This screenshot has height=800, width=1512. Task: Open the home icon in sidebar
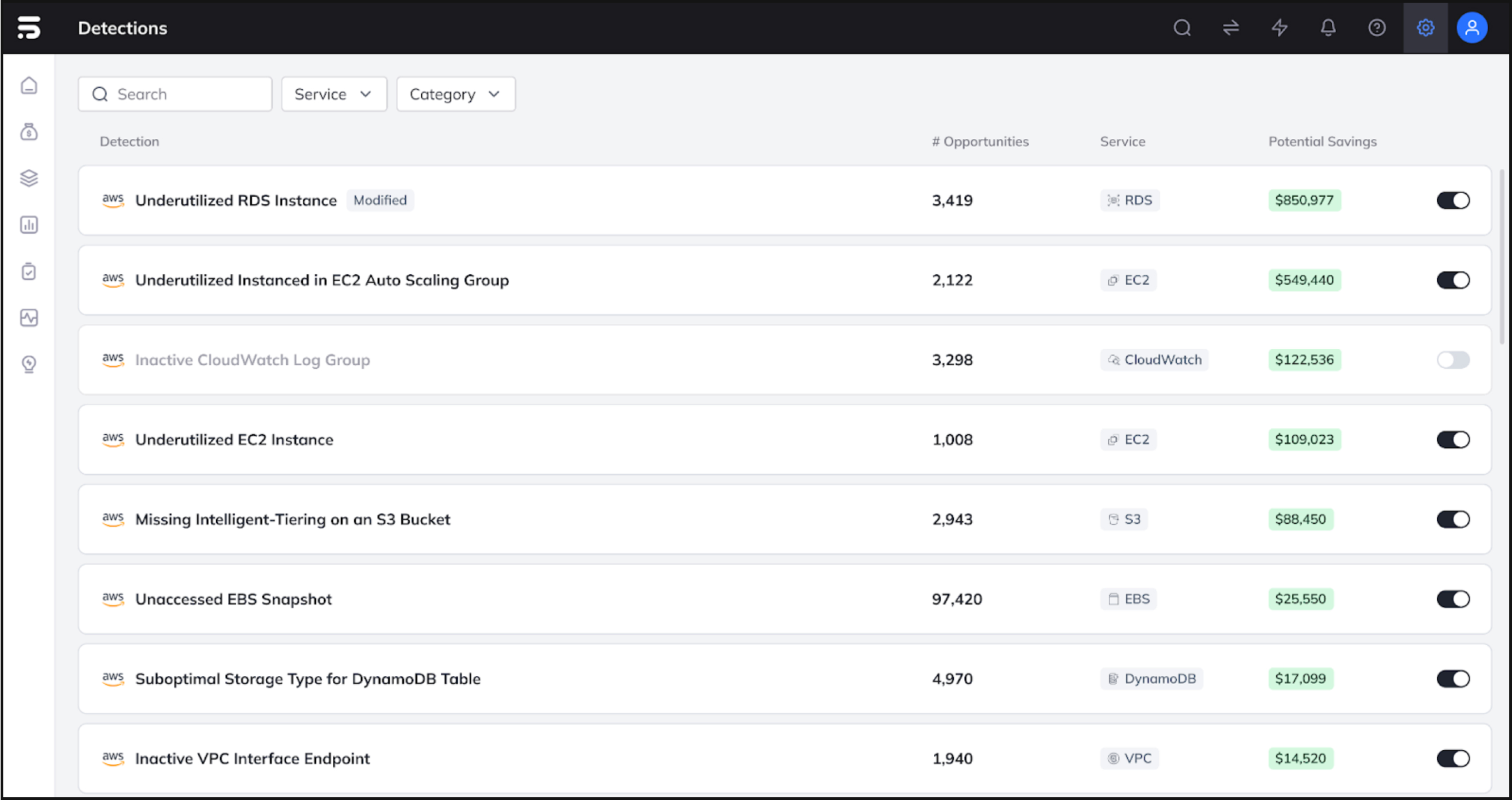click(x=29, y=86)
